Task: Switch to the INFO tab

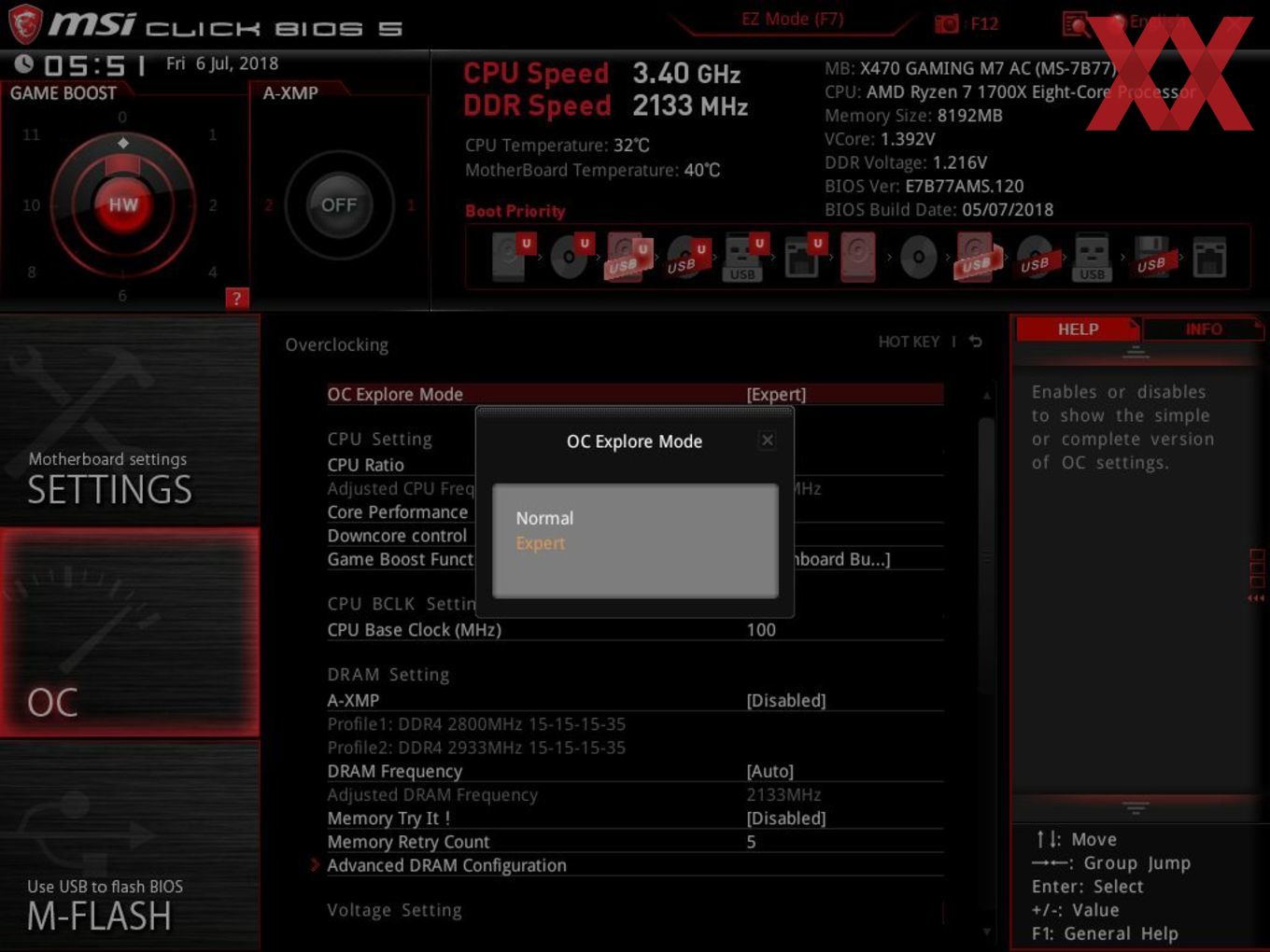Action: tap(1203, 329)
